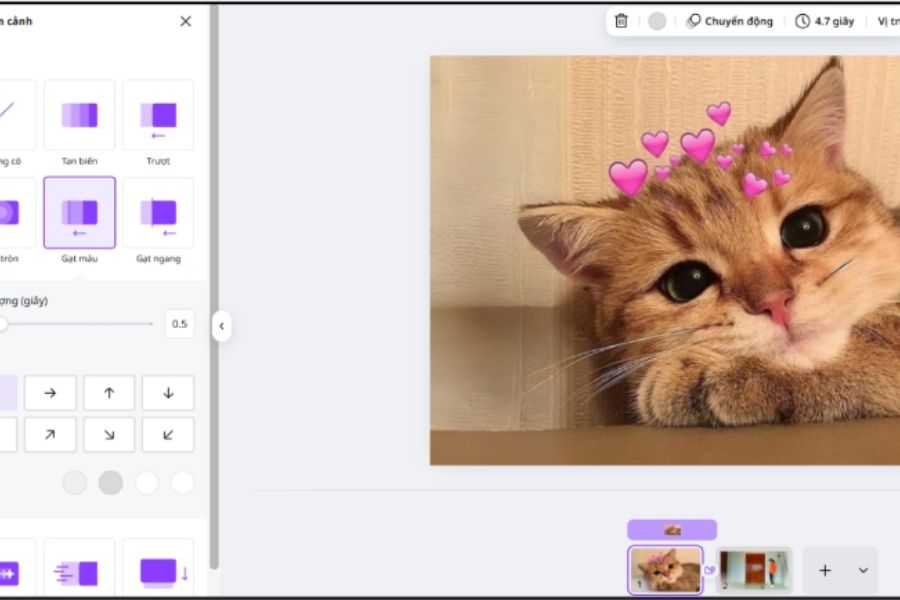The width and height of the screenshot is (900, 600).
Task: Open the 4.7 giây duration setting
Action: pyautogui.click(x=825, y=21)
